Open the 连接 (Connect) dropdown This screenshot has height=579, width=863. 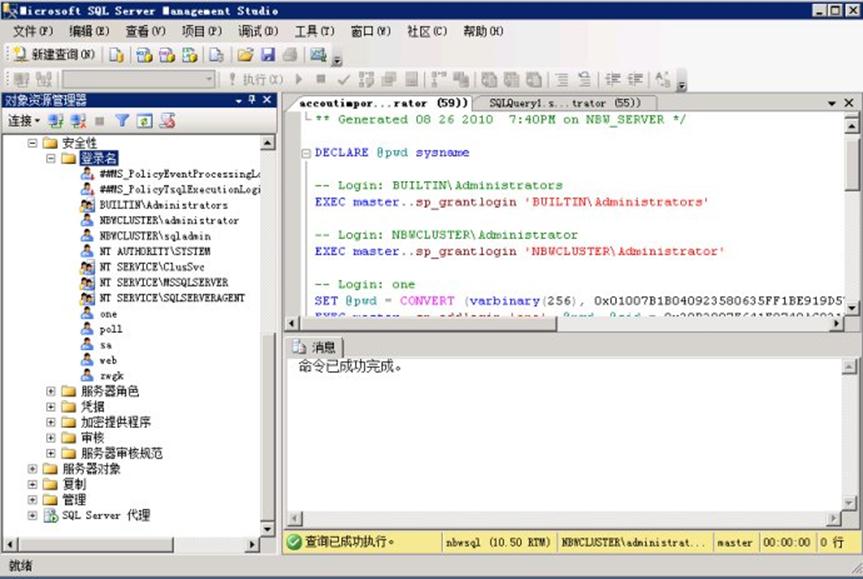coord(24,121)
